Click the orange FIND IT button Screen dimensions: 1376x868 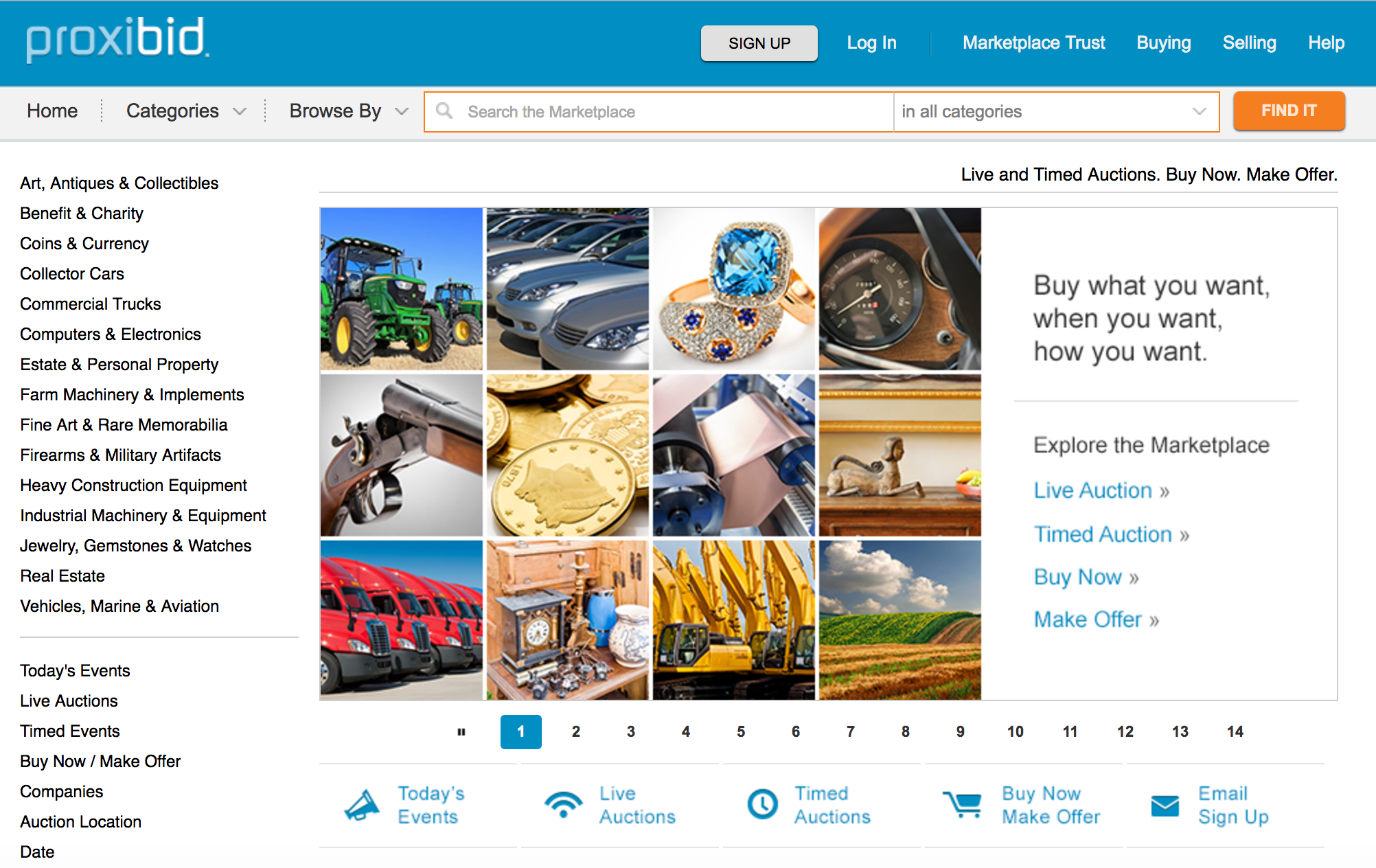pyautogui.click(x=1289, y=111)
